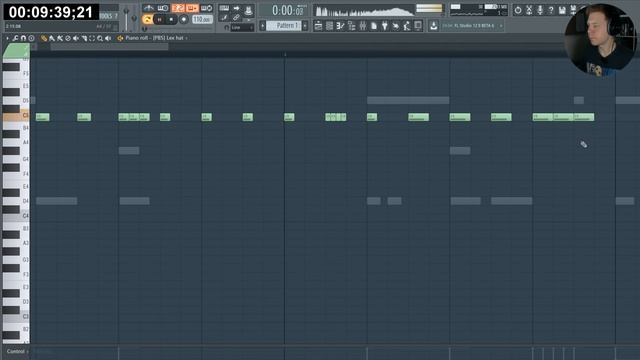The height and width of the screenshot is (360, 640).
Task: Open the piano roll snap magnet menu
Action: pos(23,38)
